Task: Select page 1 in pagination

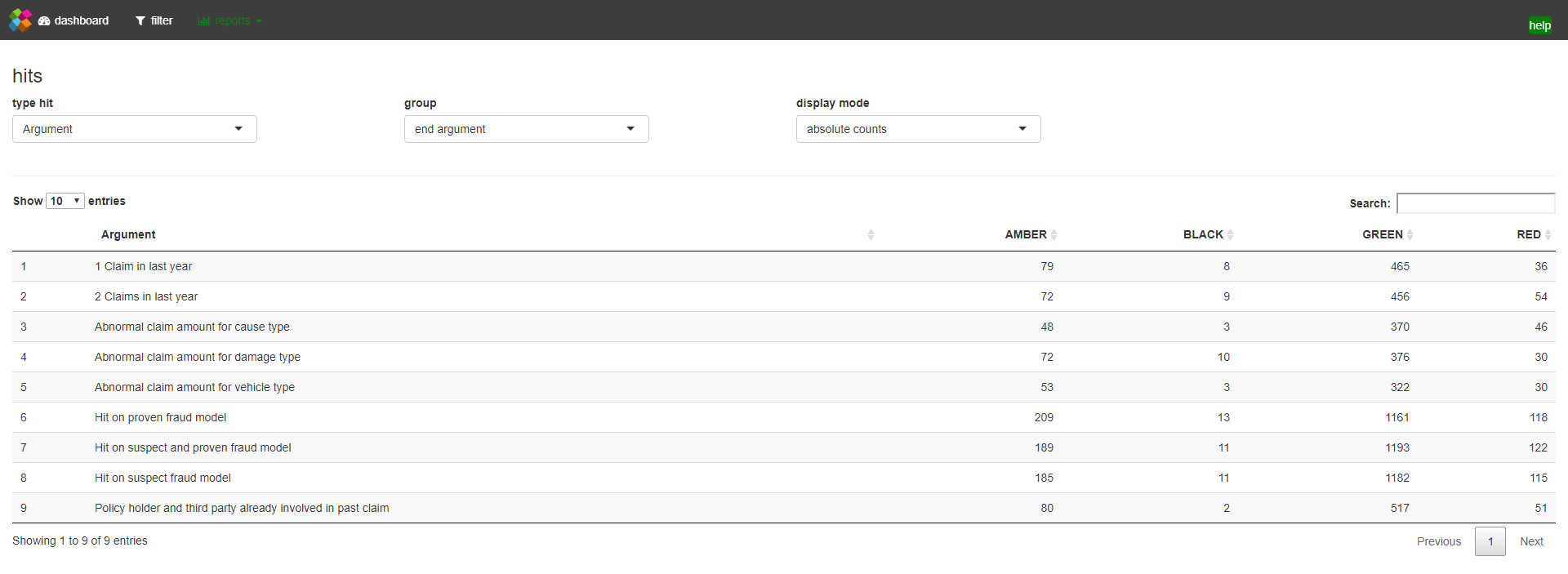Action: (x=1490, y=541)
